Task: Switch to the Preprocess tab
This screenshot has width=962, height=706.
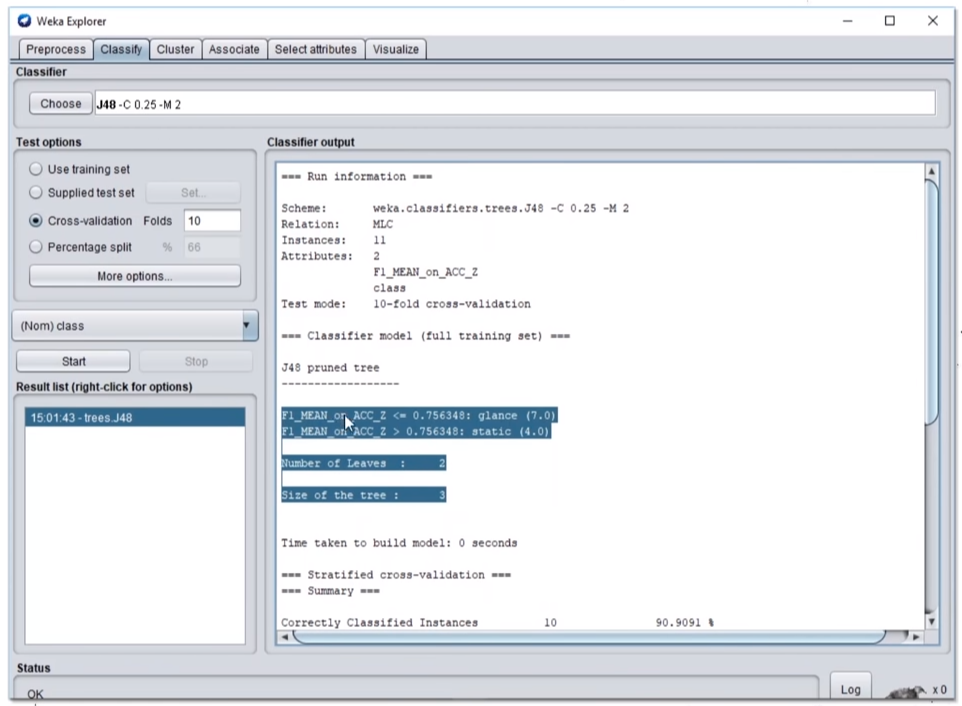Action: (x=56, y=49)
